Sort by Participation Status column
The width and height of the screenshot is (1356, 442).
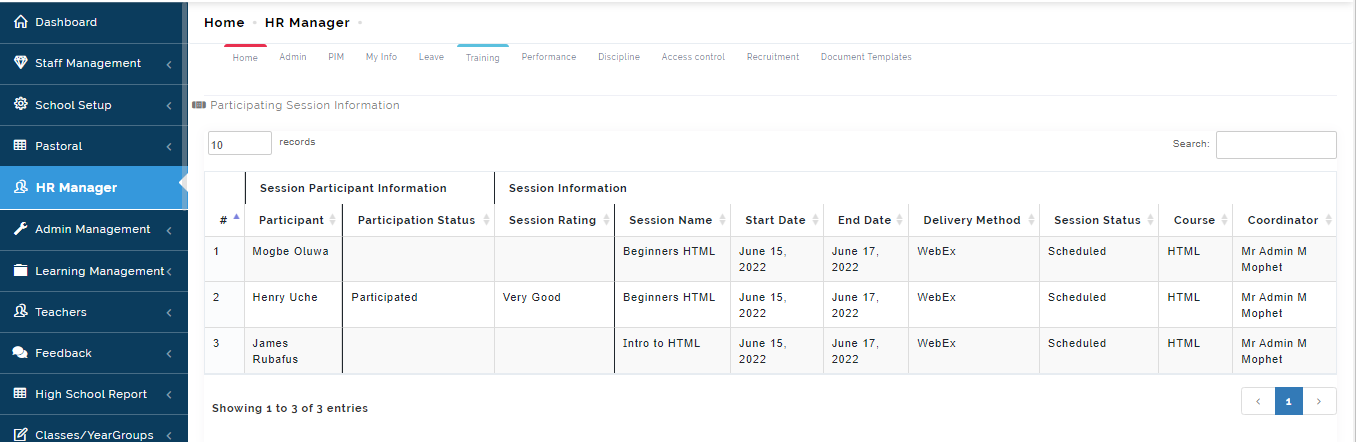coord(418,220)
